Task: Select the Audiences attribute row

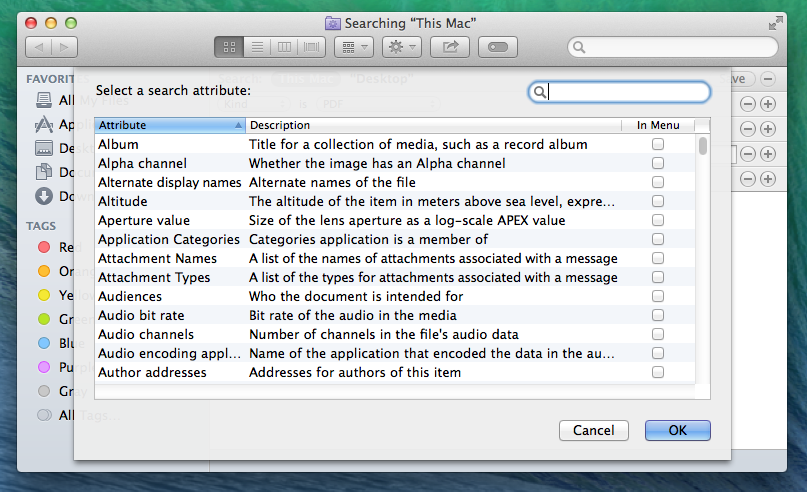Action: (395, 296)
